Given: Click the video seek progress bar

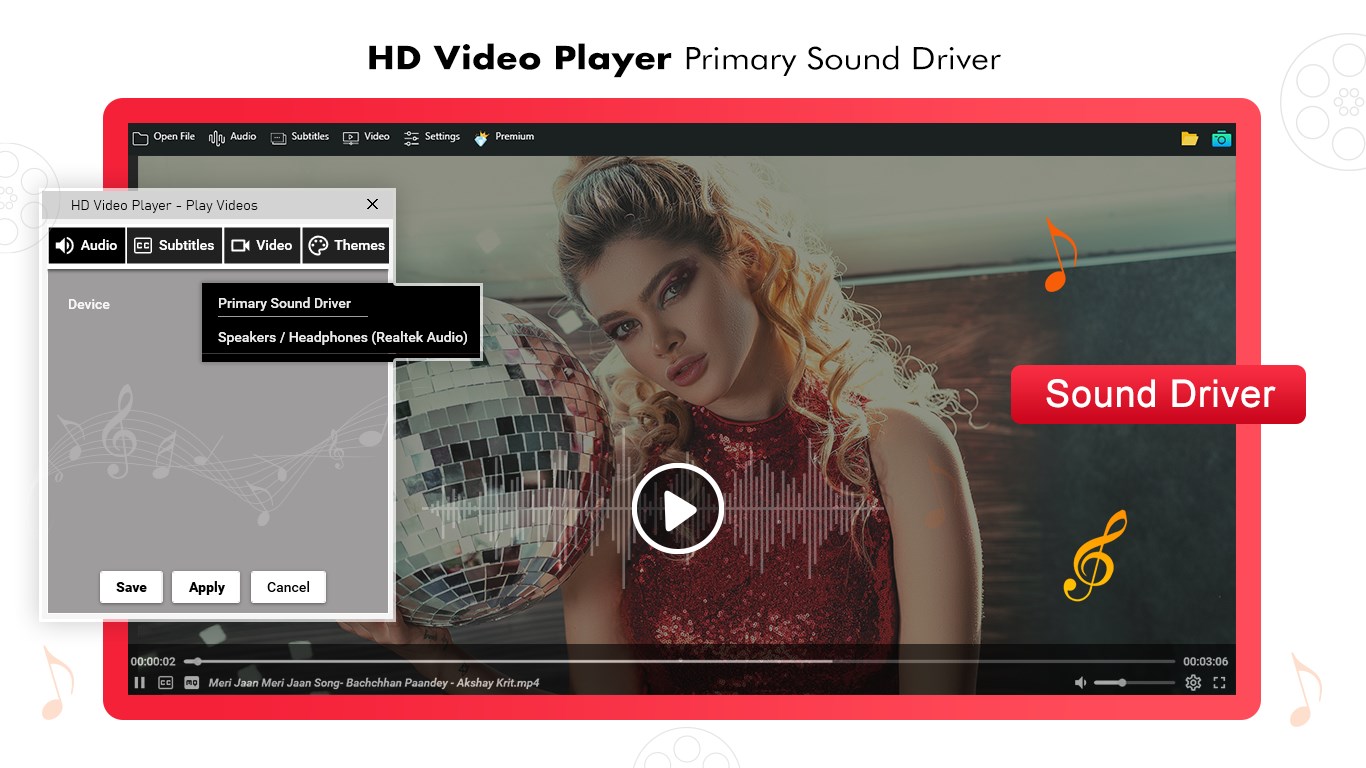Looking at the screenshot, I should click(680, 661).
